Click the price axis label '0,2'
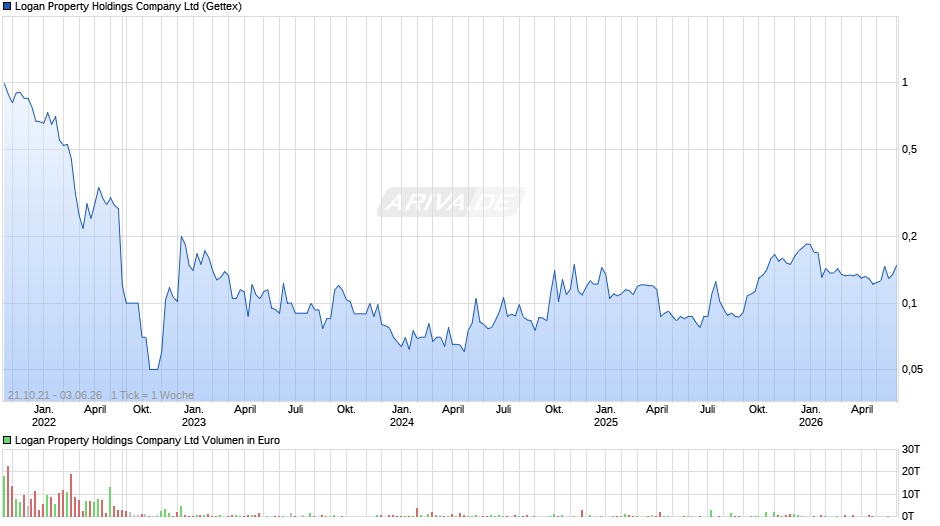 pyautogui.click(x=909, y=236)
